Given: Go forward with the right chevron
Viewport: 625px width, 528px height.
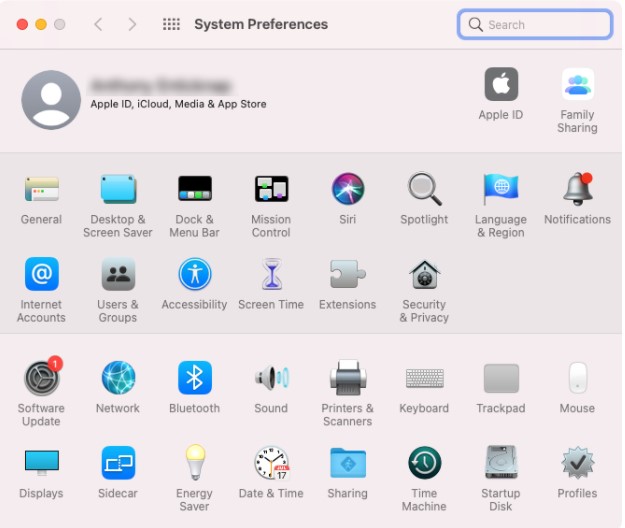Looking at the screenshot, I should [x=132, y=24].
